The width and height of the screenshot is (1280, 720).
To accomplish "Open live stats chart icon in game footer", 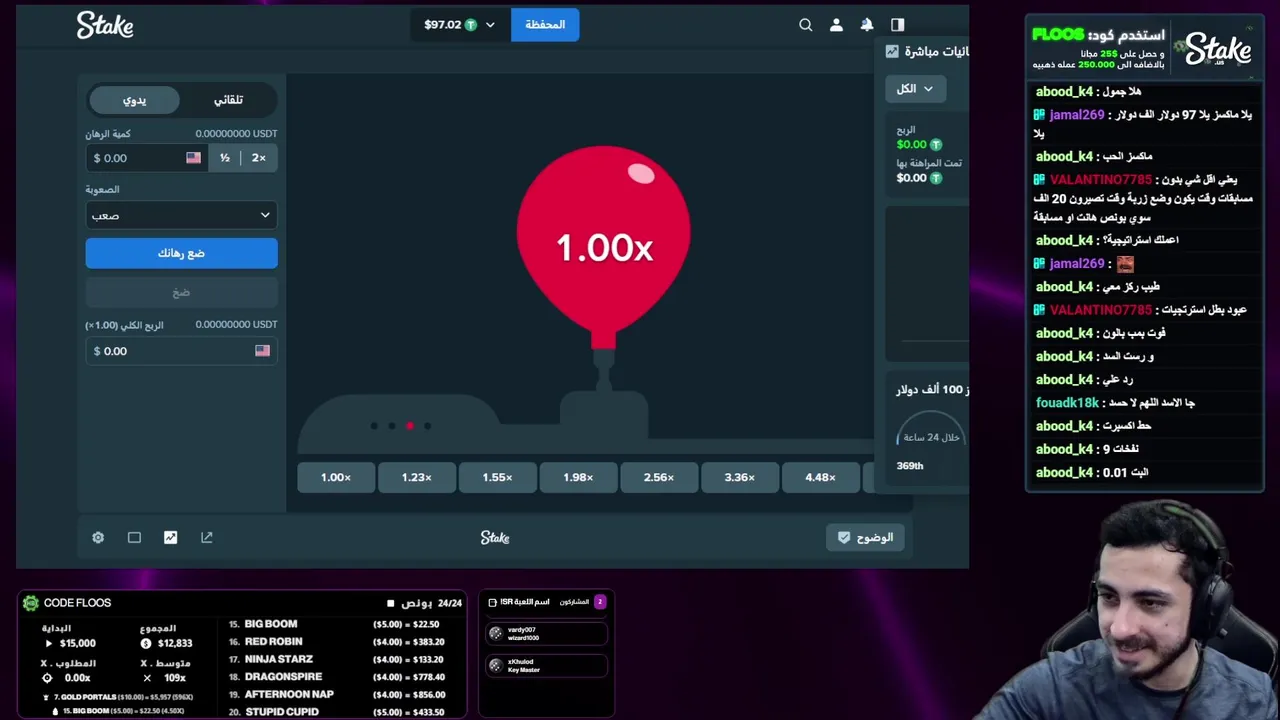I will tap(170, 537).
